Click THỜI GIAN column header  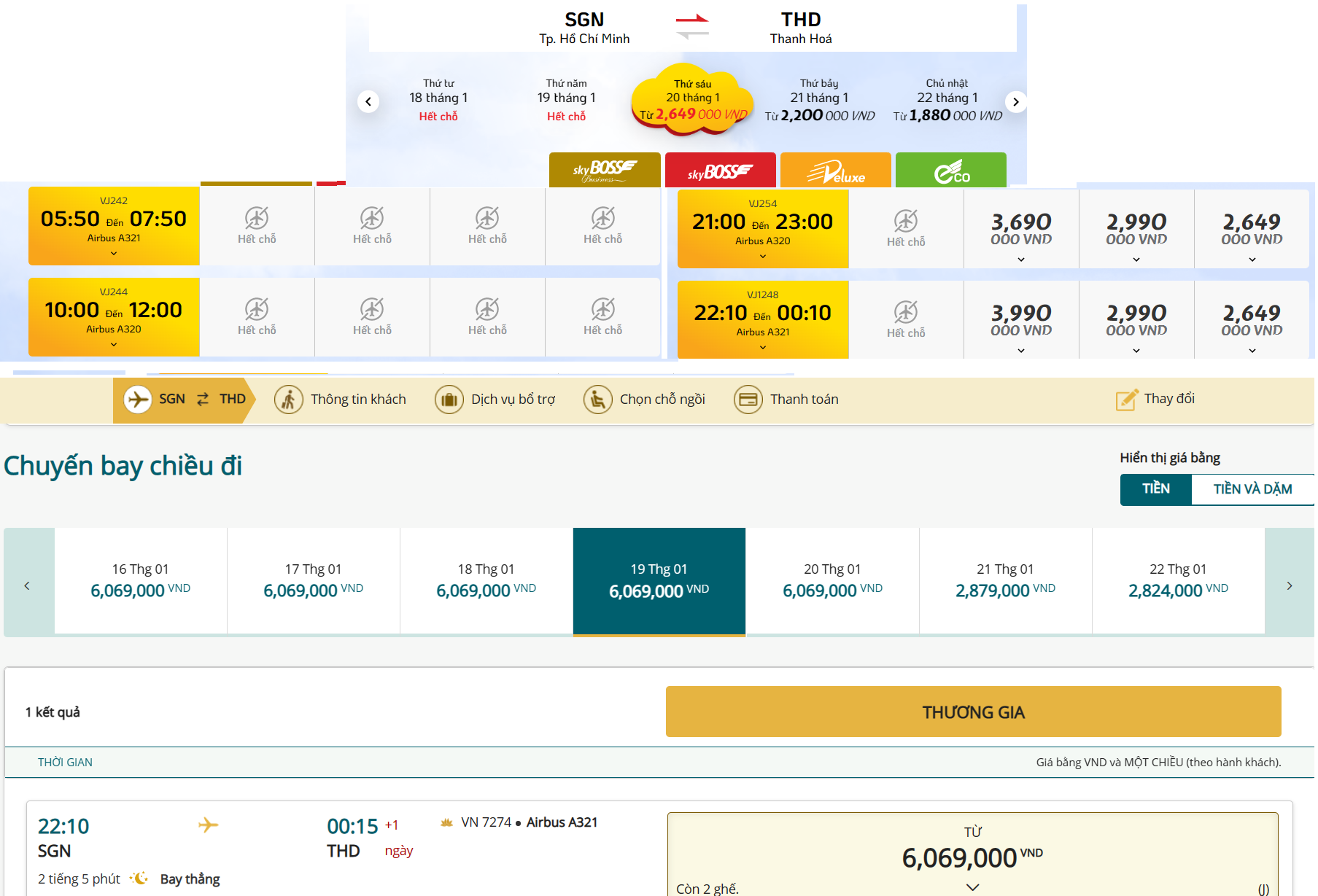pyautogui.click(x=65, y=762)
